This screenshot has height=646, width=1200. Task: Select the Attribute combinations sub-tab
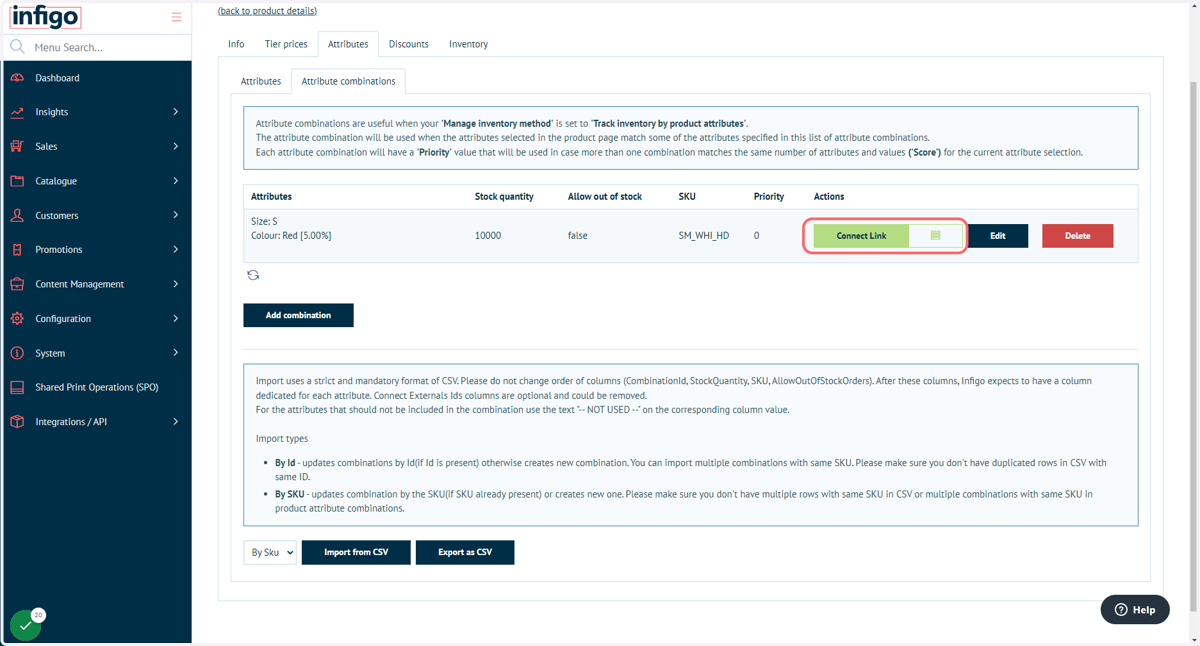click(348, 81)
